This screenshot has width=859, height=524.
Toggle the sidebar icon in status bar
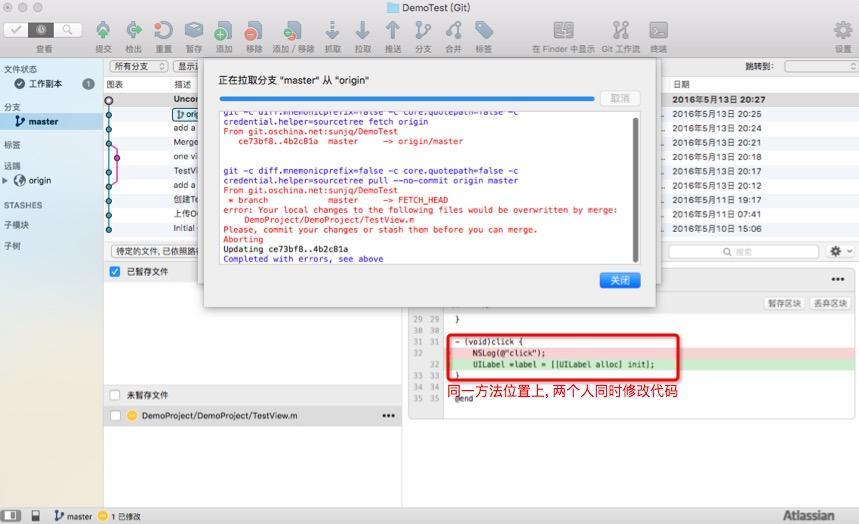(11, 516)
